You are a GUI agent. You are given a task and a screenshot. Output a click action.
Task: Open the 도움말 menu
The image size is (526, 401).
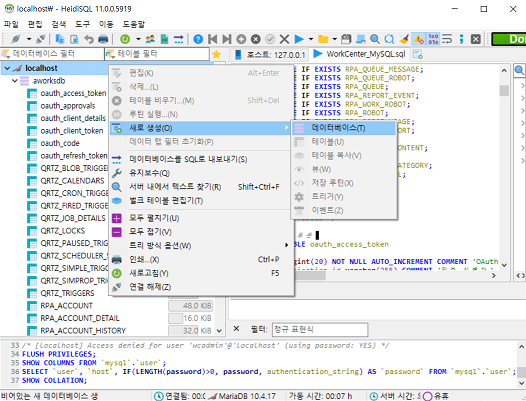coord(134,24)
